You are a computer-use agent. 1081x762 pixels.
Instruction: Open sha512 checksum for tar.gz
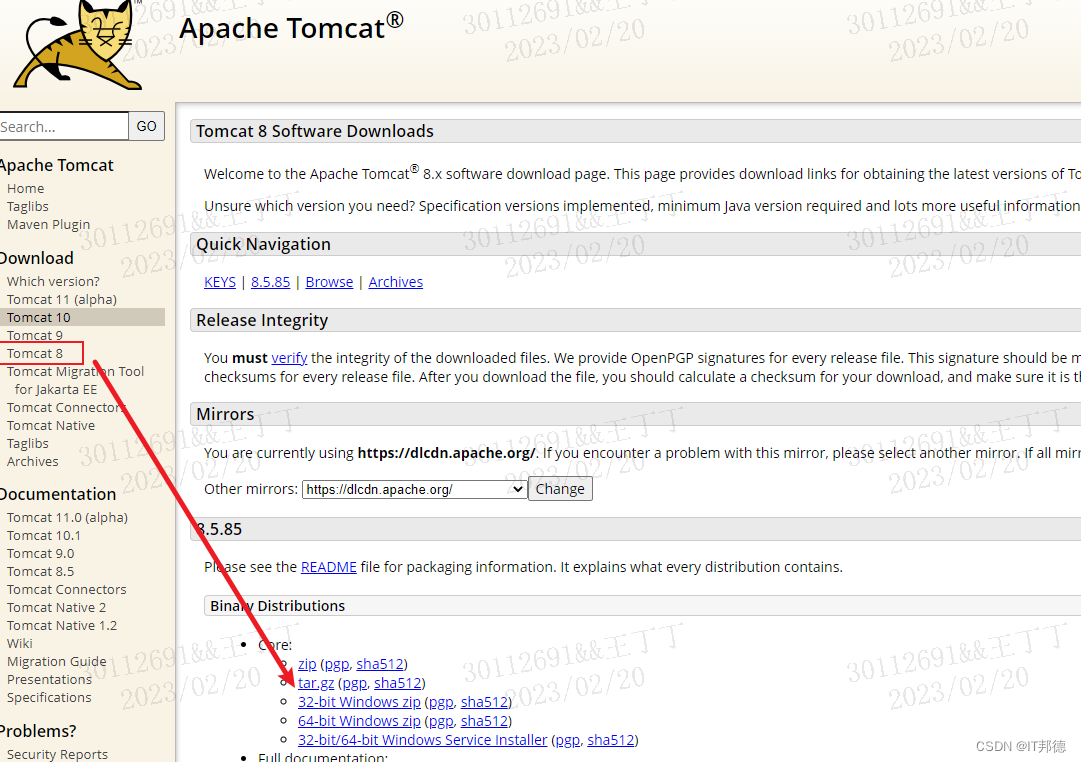tap(398, 683)
